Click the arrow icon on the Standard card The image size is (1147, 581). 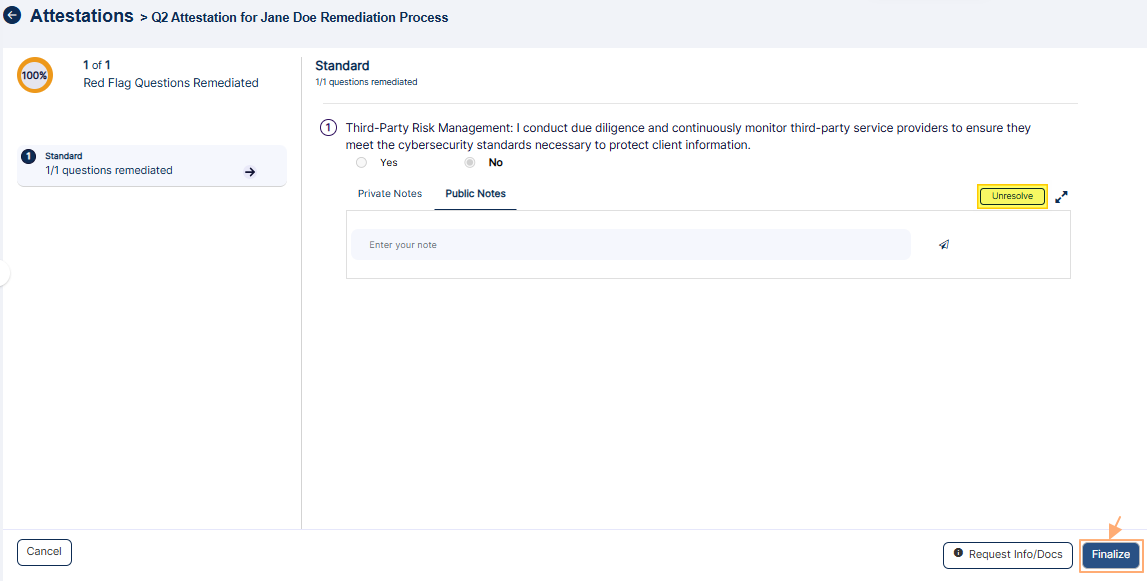250,172
